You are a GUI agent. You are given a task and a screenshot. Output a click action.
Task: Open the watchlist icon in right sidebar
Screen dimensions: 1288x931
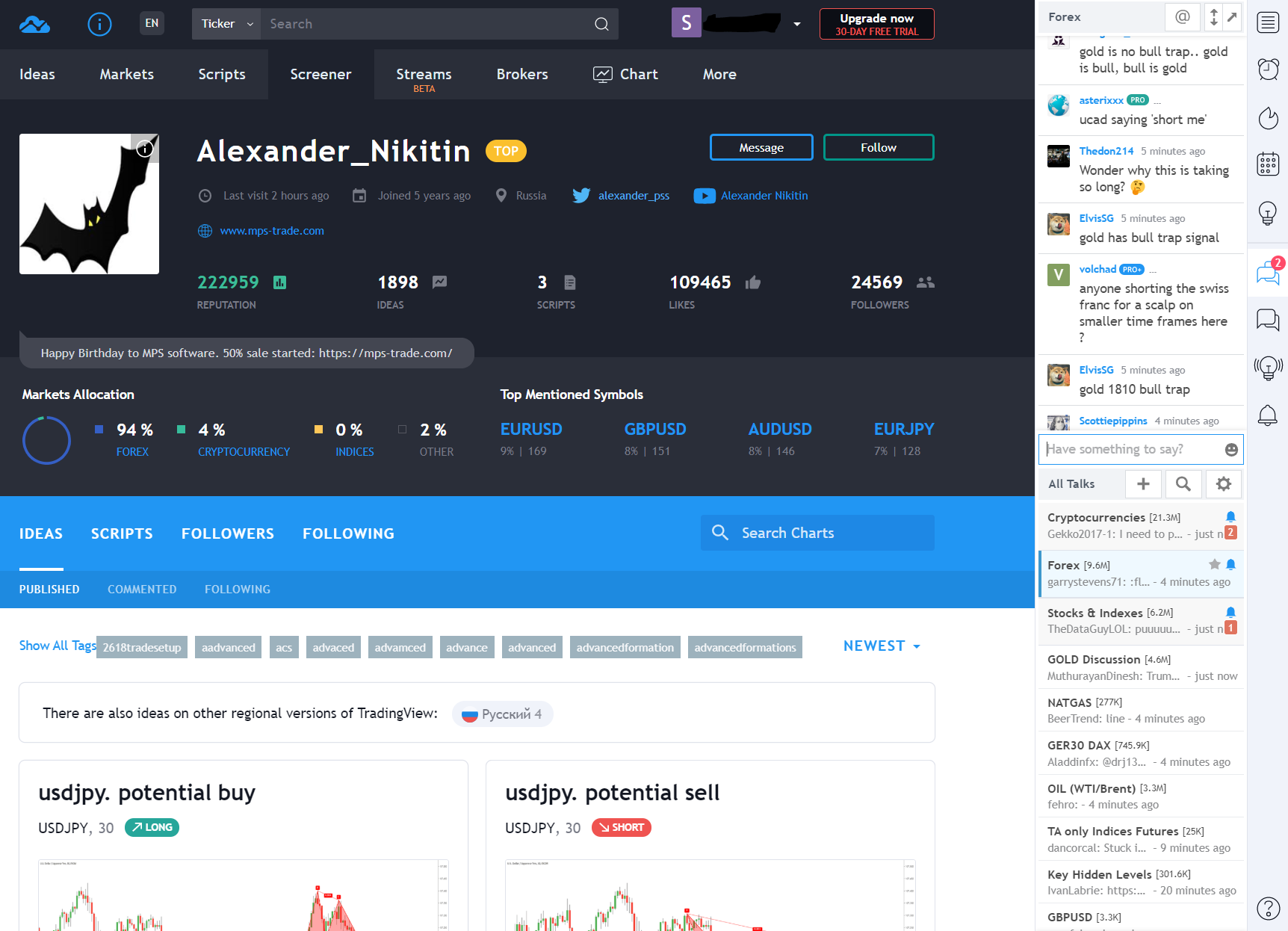(1268, 22)
